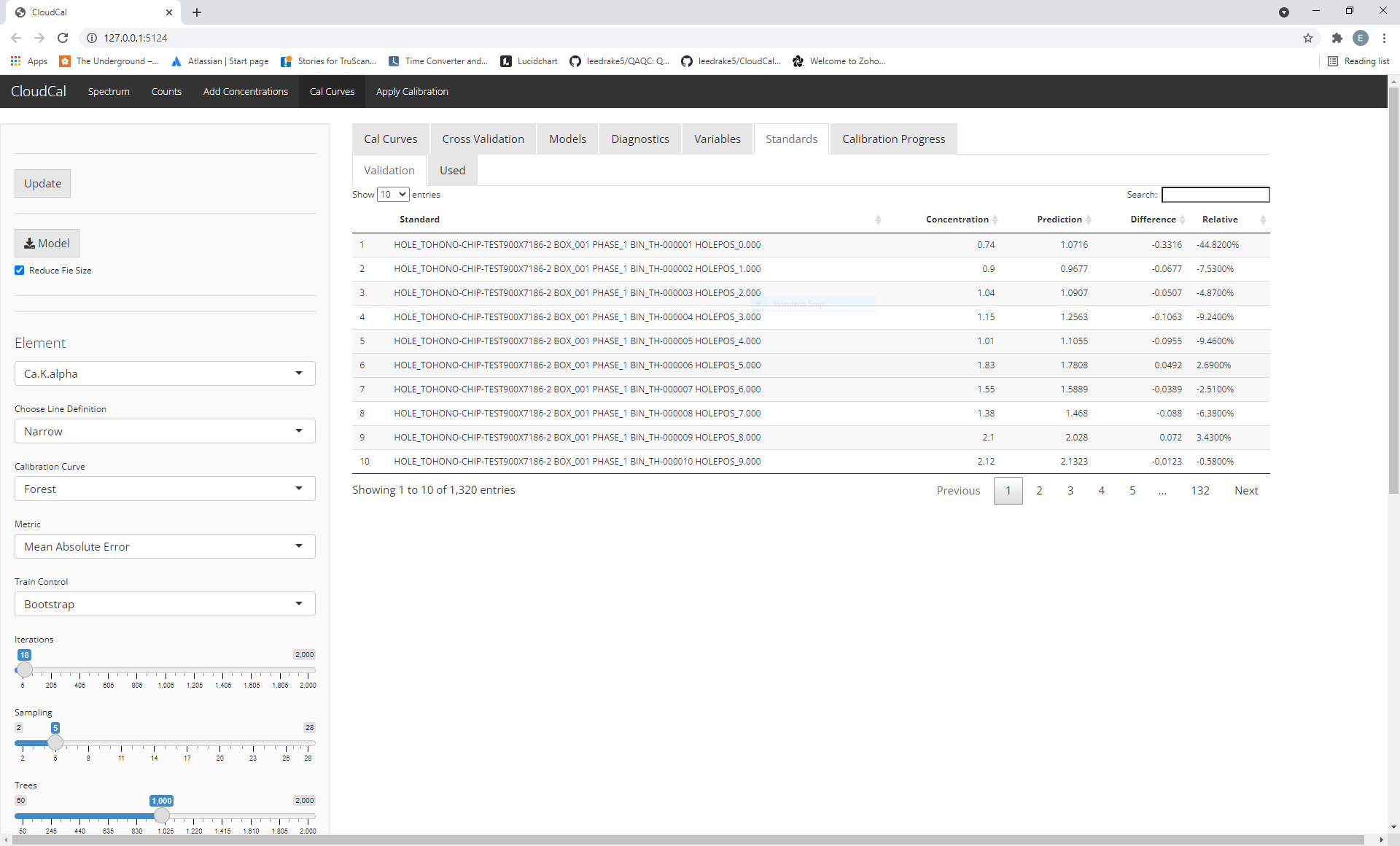1400x846 pixels.
Task: Click the Model download button
Action: (47, 244)
